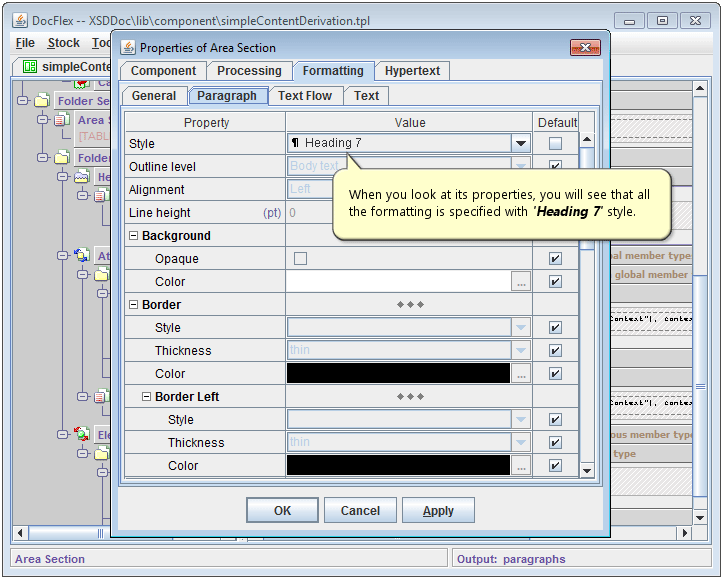Open the Style dropdown showing Heading 7
723x579 pixels.
(520, 144)
